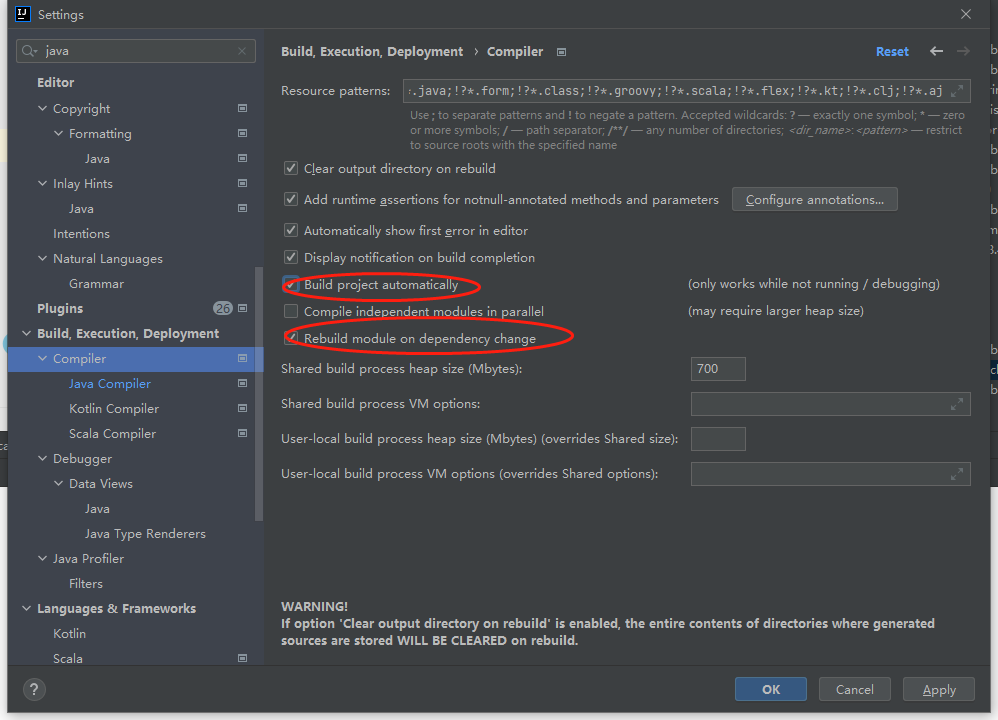998x720 pixels.
Task: Click the search magnifier icon
Action: pos(31,51)
